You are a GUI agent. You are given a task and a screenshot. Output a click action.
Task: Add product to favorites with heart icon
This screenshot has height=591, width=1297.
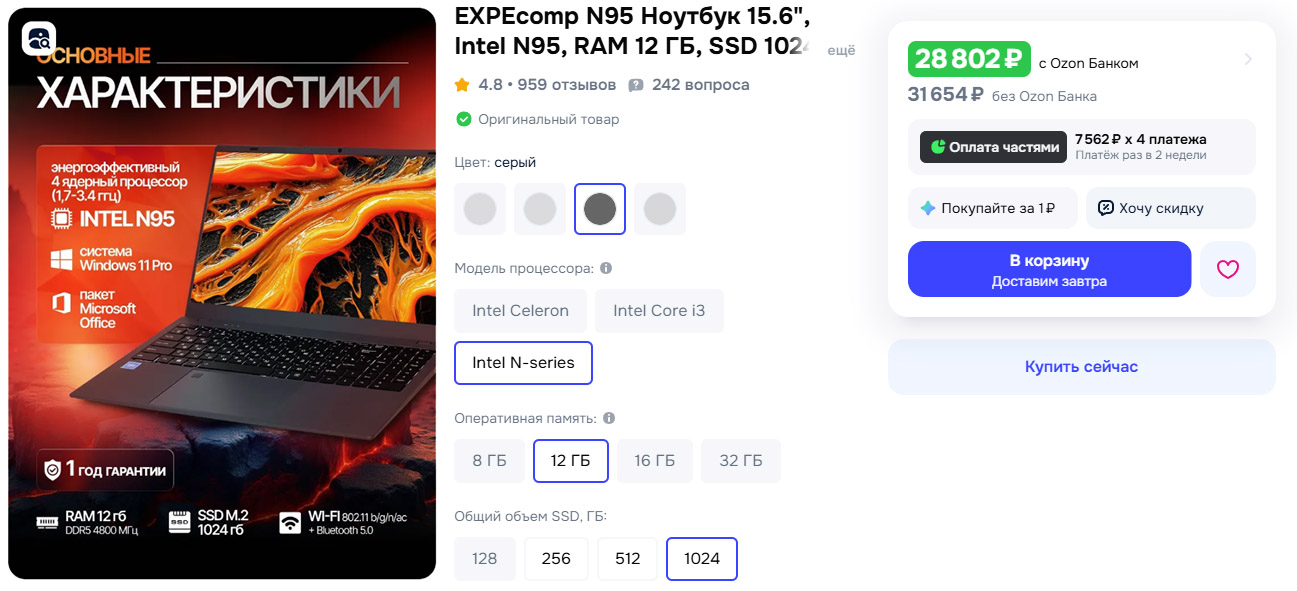1228,269
